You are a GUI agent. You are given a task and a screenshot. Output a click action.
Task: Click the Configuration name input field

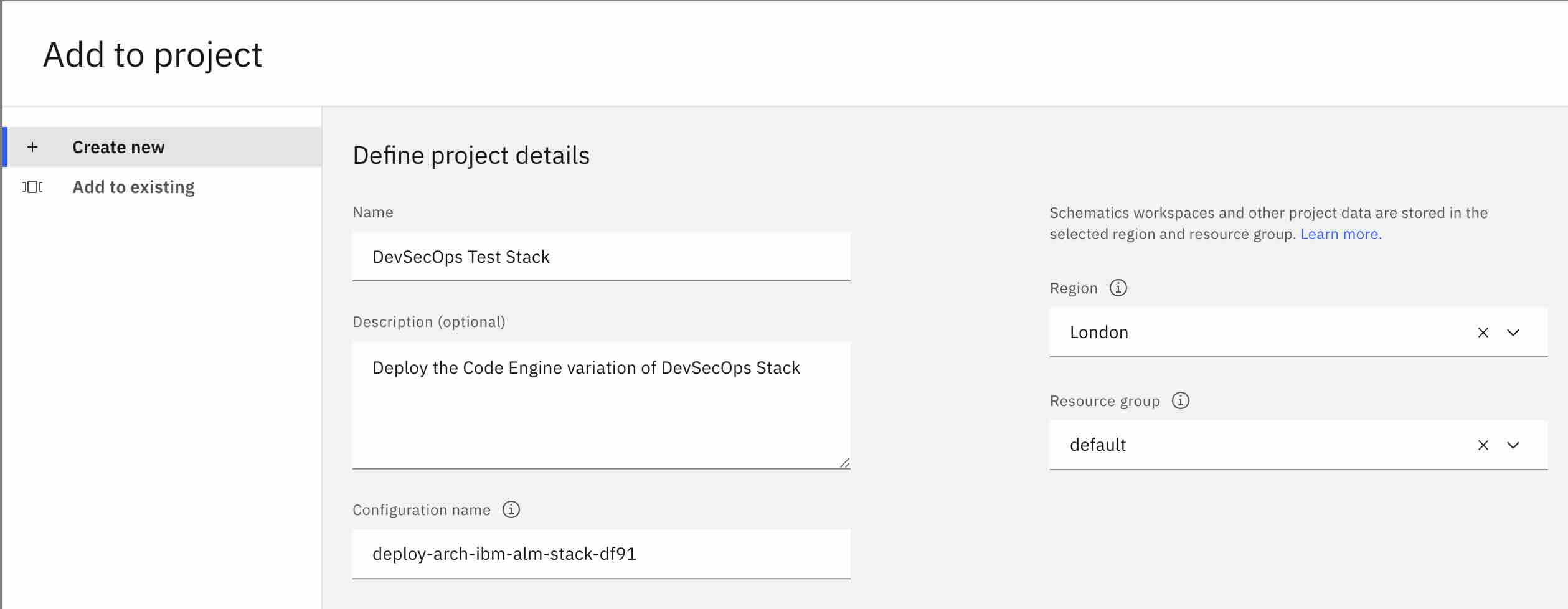click(x=601, y=554)
